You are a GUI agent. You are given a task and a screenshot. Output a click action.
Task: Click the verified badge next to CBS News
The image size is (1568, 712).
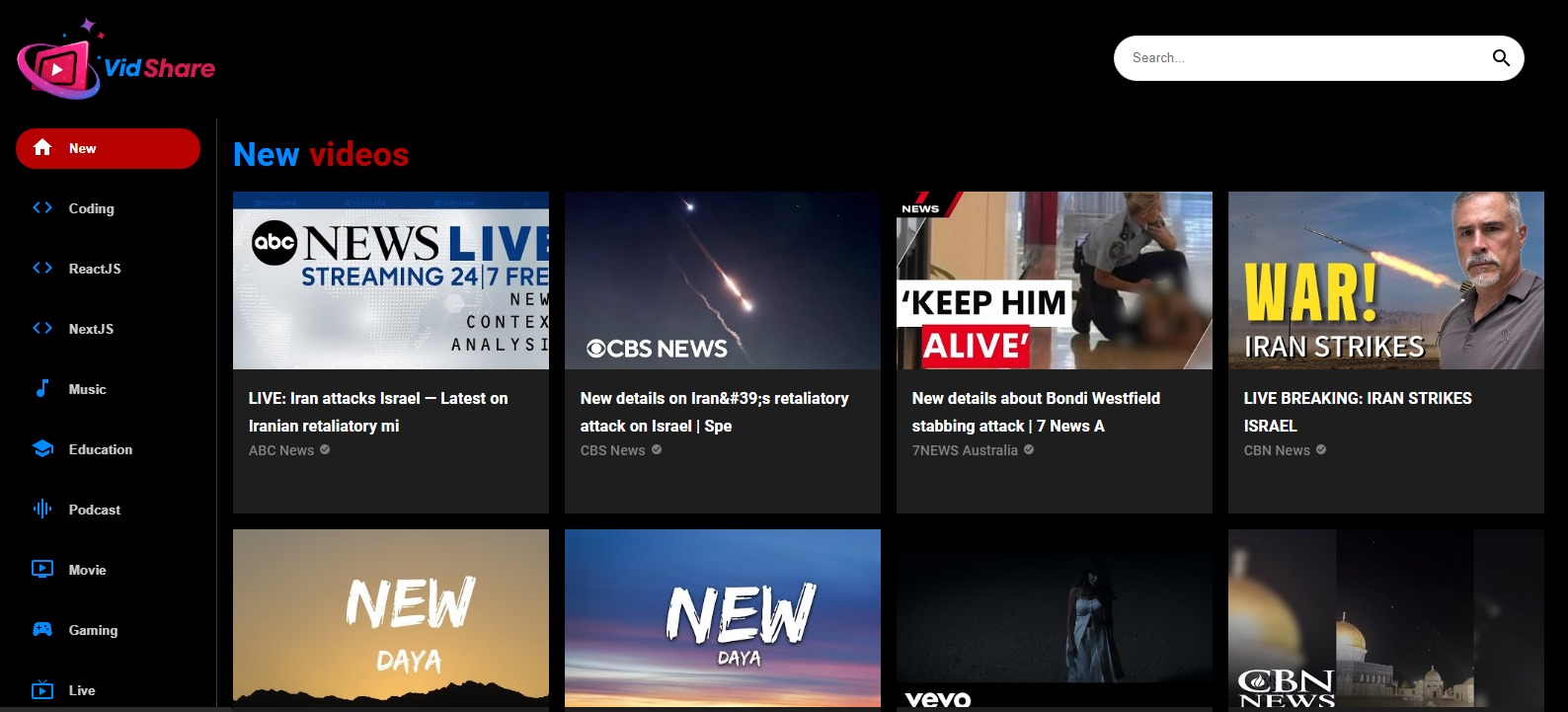(657, 450)
